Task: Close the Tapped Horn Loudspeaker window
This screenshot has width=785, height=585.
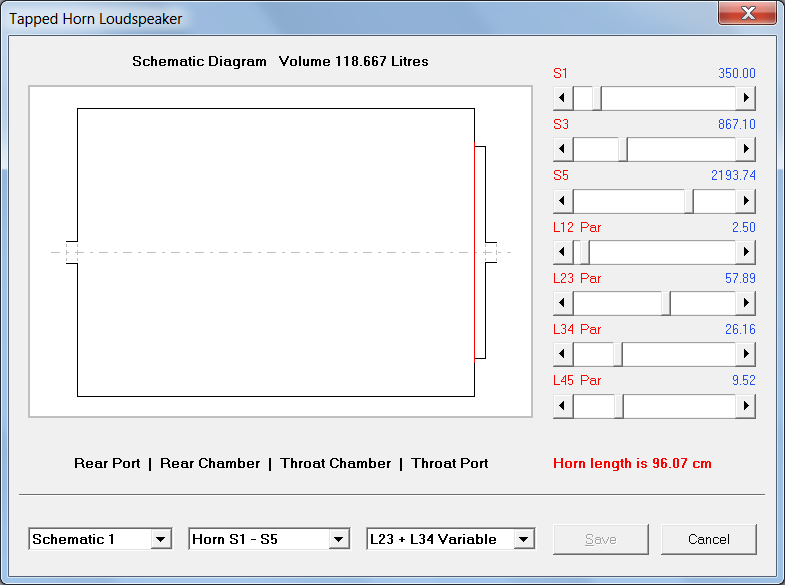Action: [748, 13]
